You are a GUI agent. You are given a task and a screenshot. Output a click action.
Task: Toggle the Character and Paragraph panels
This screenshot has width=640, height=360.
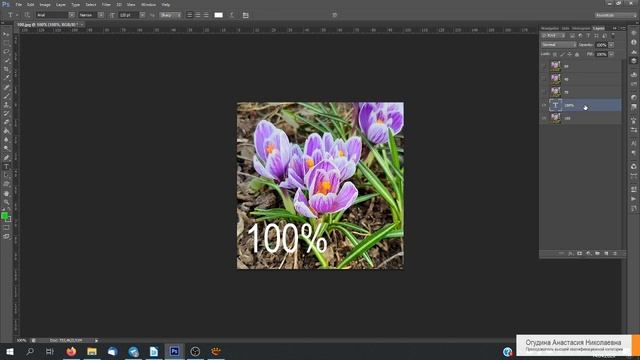click(x=245, y=15)
